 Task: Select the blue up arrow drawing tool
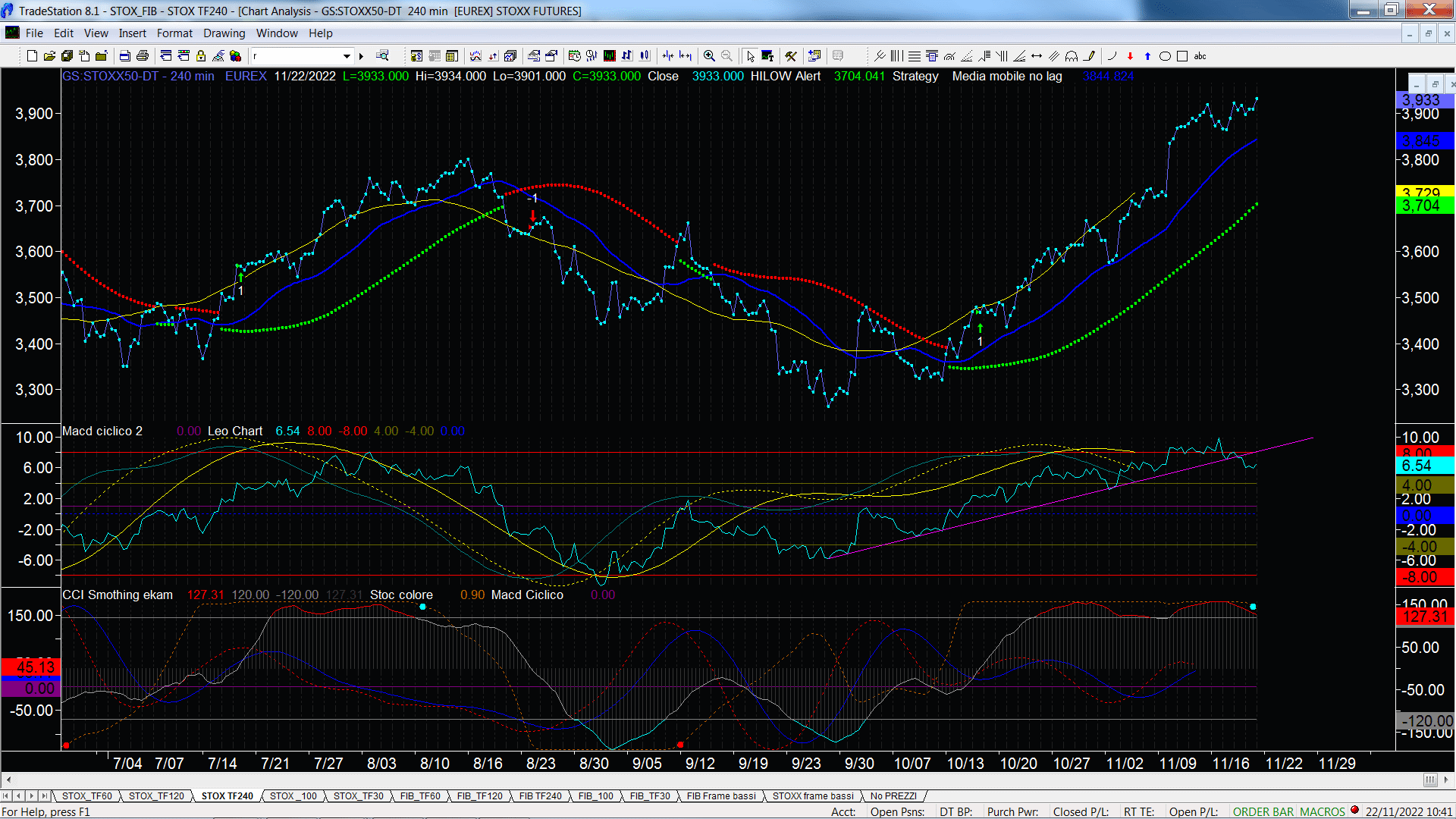tap(1147, 56)
